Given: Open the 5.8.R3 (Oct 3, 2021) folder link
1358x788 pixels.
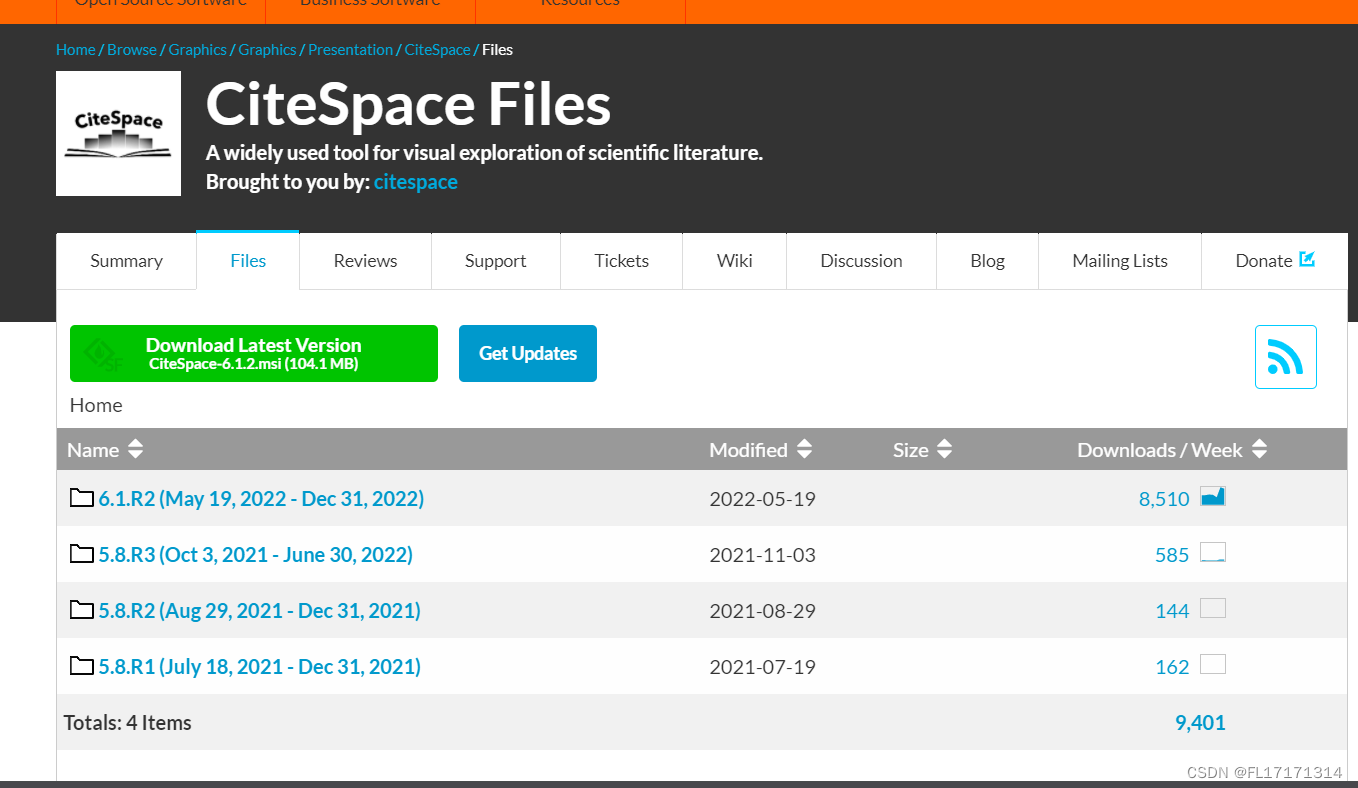Looking at the screenshot, I should [255, 554].
